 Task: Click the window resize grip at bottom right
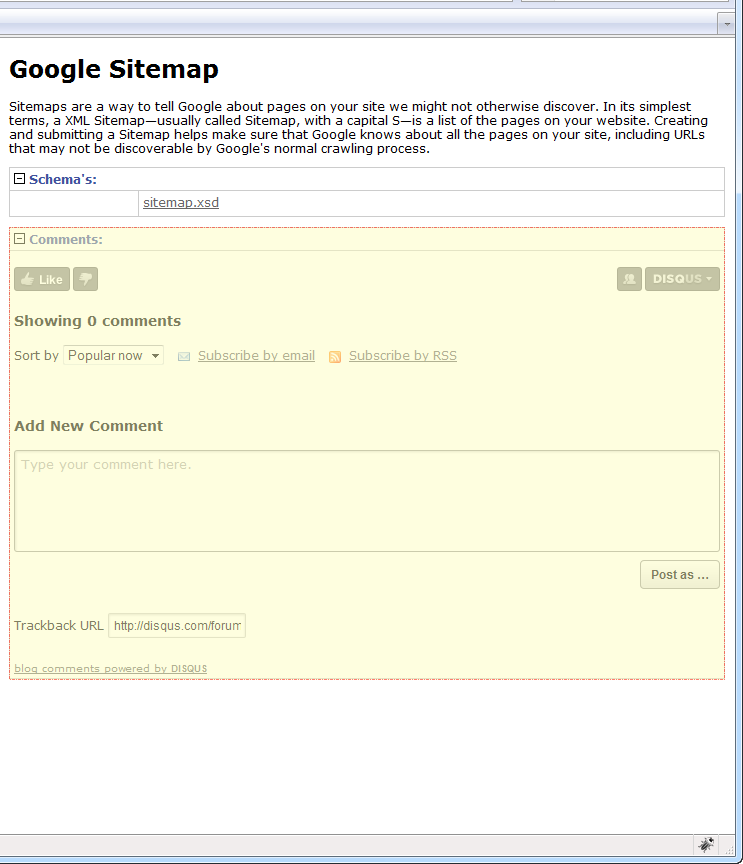[x=729, y=849]
